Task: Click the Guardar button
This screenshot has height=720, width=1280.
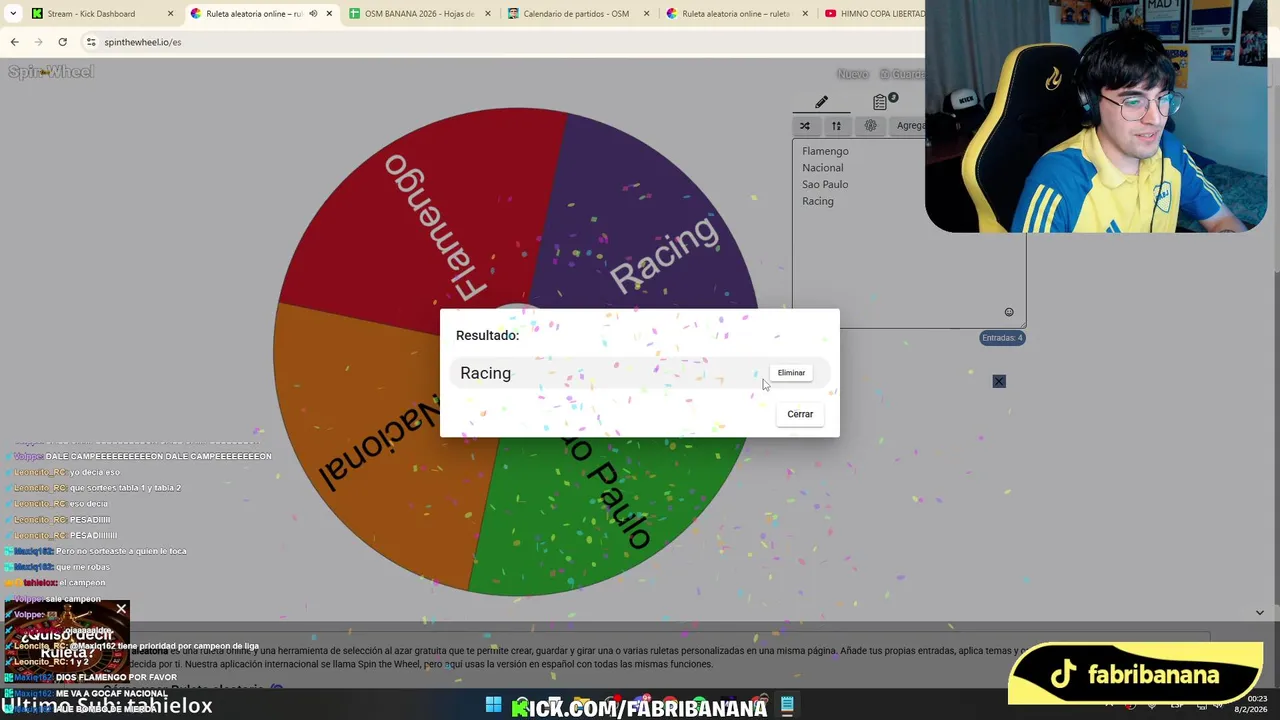Action: coord(902,74)
